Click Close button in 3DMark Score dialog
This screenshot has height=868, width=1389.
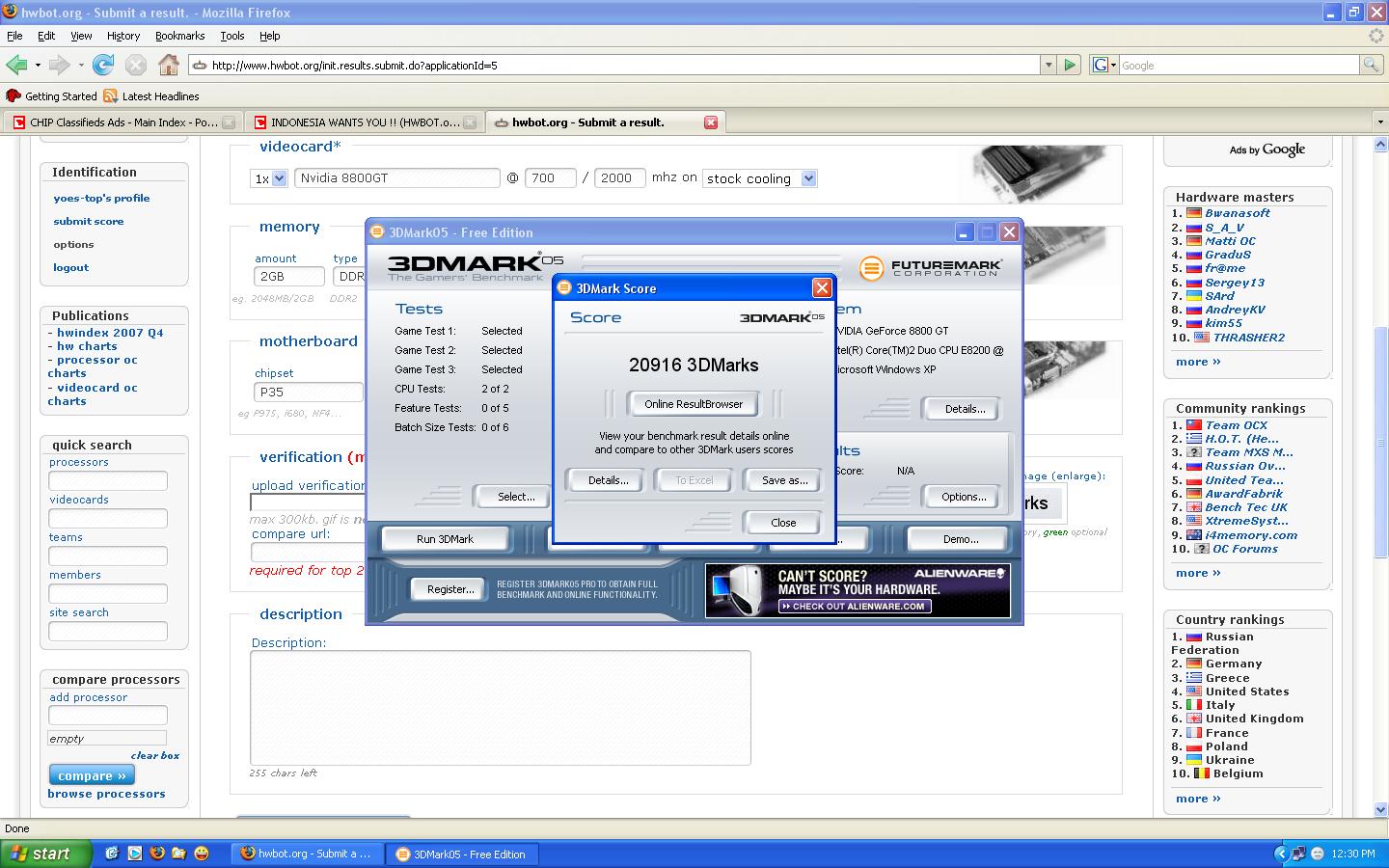click(x=783, y=523)
